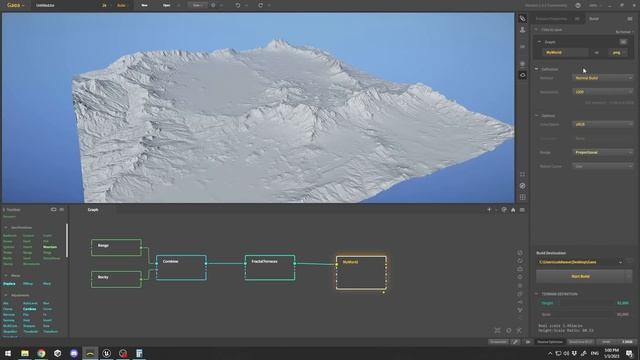Click the New button in top toolbar
The height and width of the screenshot is (360, 640).
[144, 5]
